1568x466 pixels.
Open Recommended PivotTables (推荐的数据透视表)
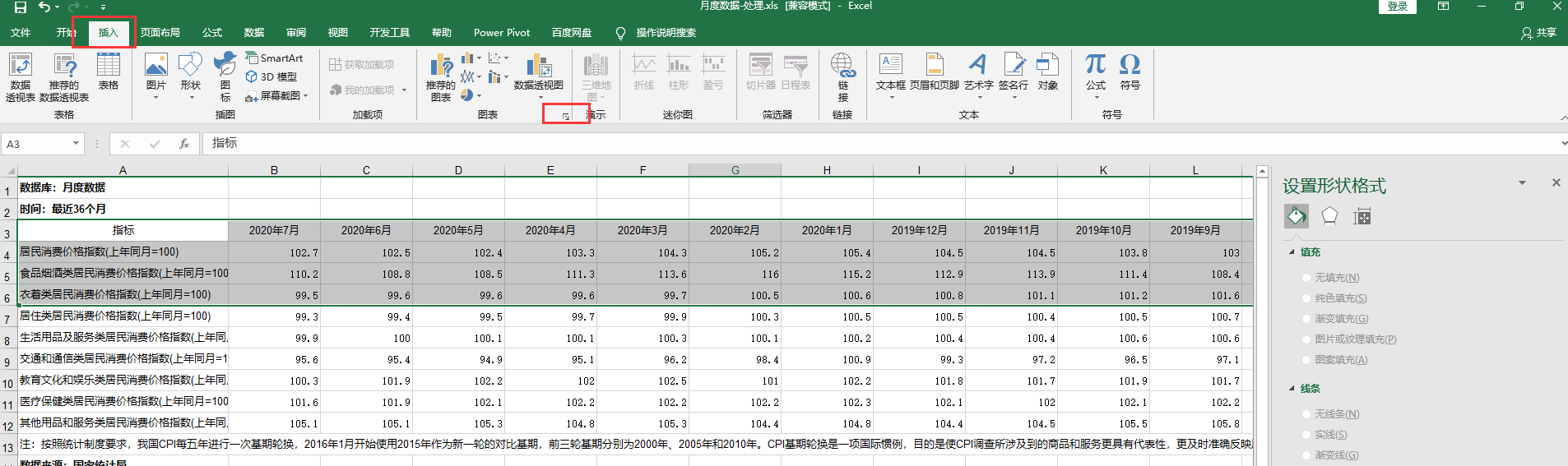point(64,77)
